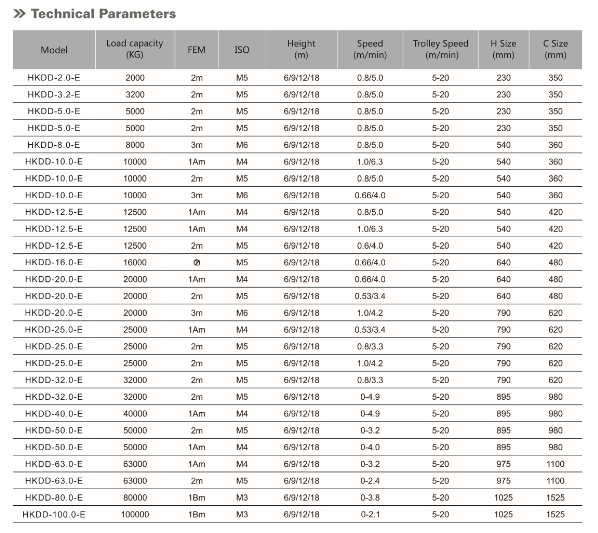Click load capacity value 3200
This screenshot has width=598, height=533.
pyautogui.click(x=135, y=95)
